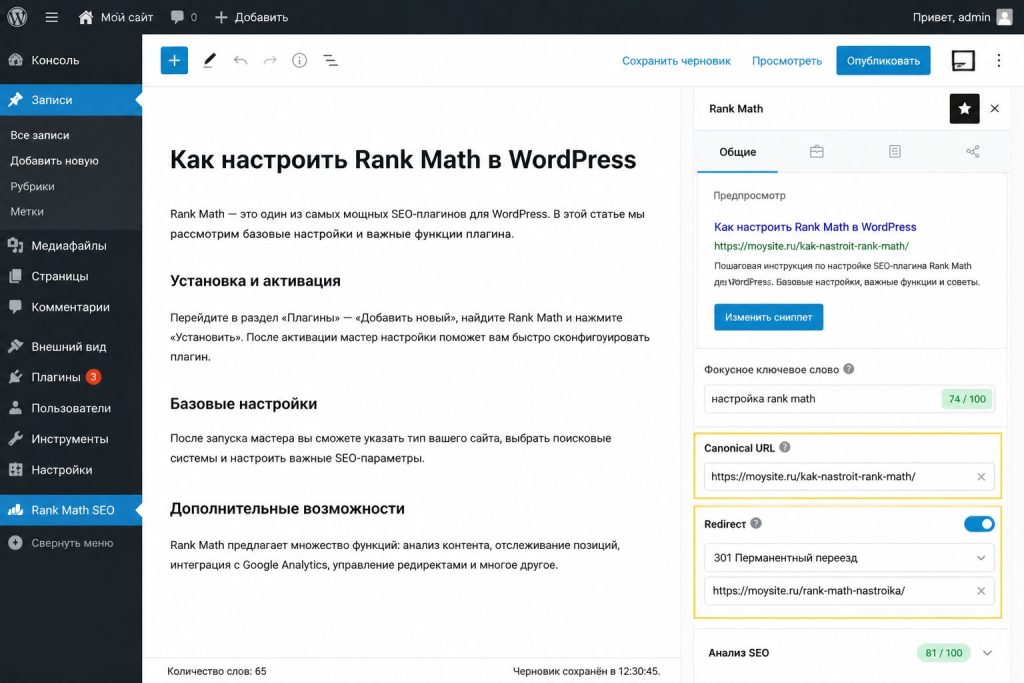Click the Rank Math star icon

click(x=965, y=108)
